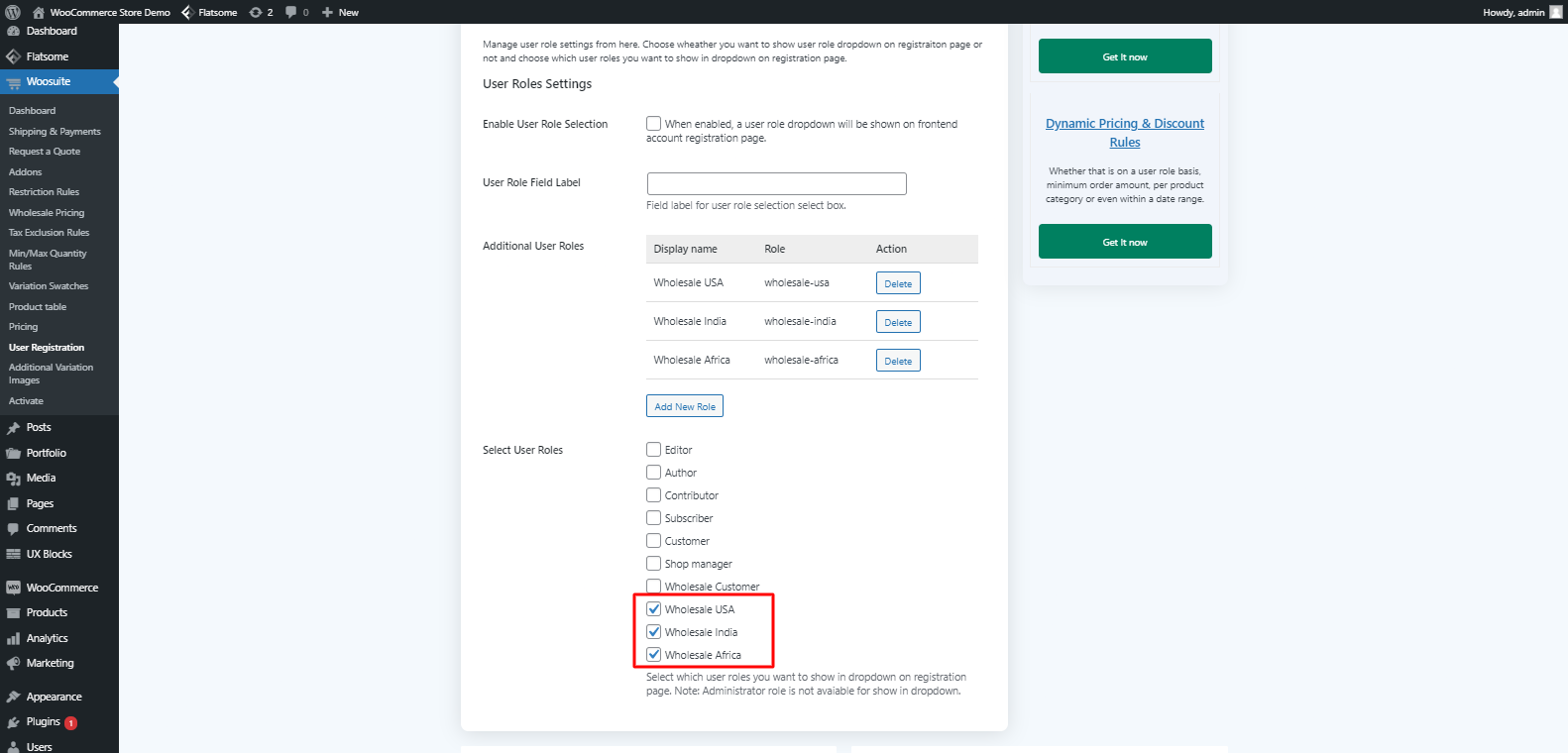Viewport: 1568px width, 753px height.
Task: Click Get It now below Dynamic Pricing
Action: (x=1125, y=242)
